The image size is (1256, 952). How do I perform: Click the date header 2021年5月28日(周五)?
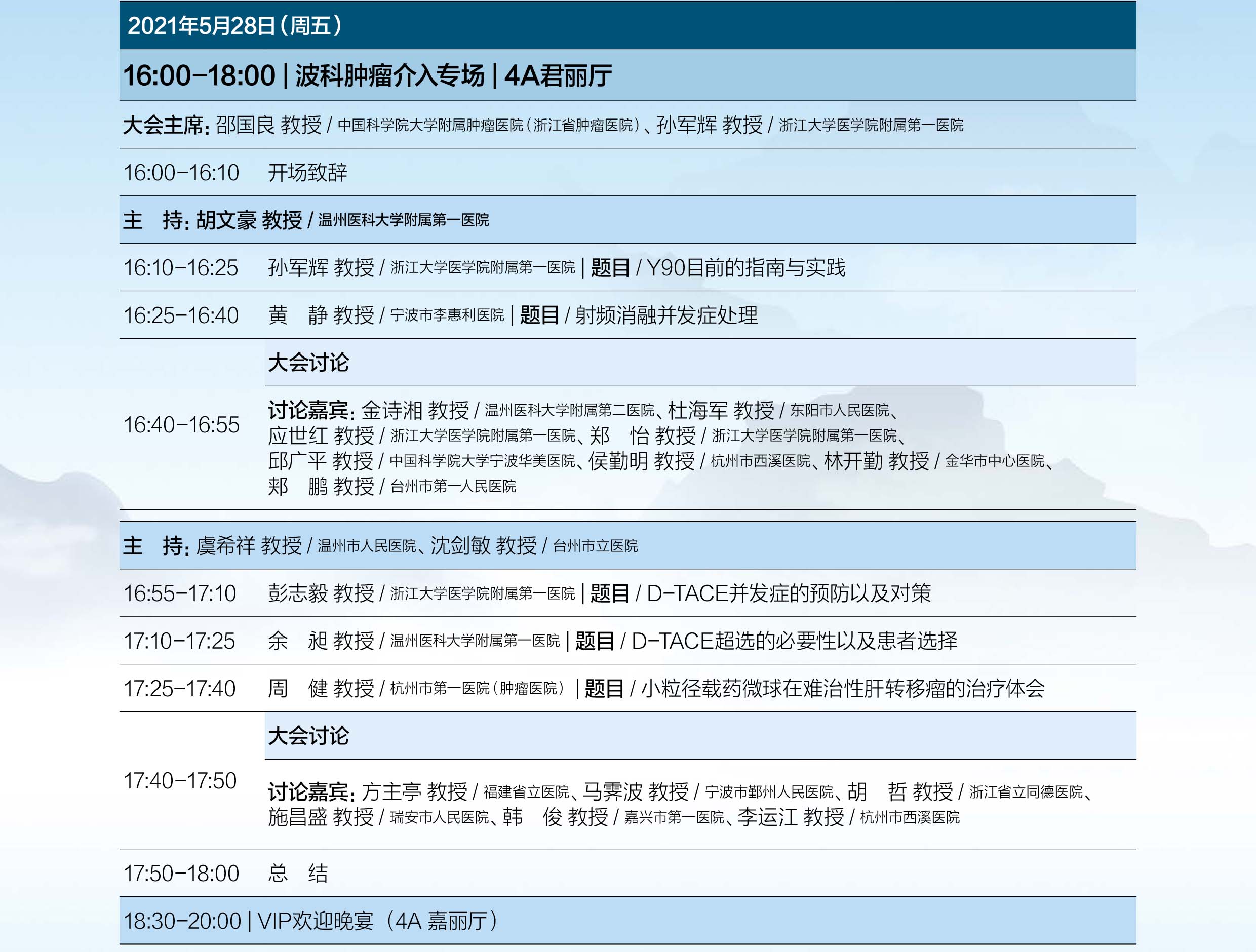coord(234,25)
